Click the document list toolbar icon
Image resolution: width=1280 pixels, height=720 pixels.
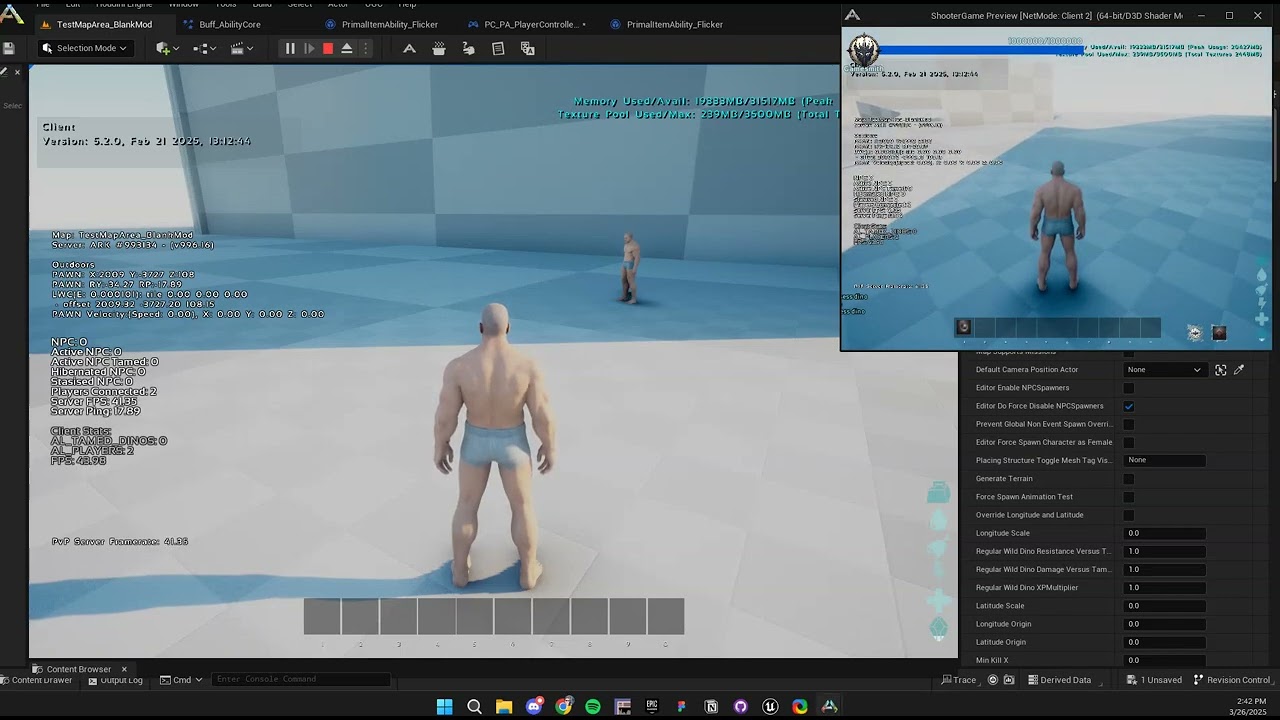pos(498,48)
